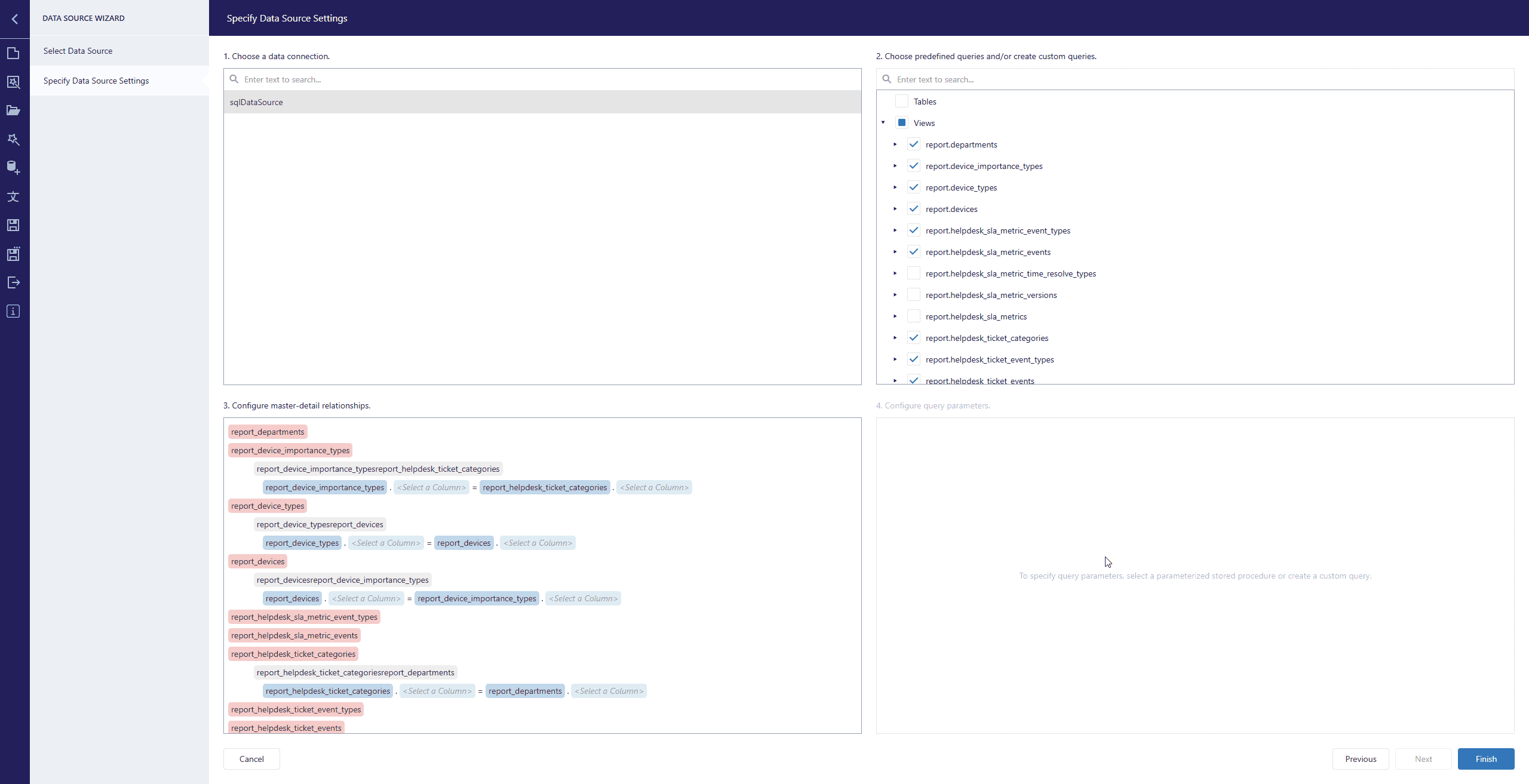Viewport: 1529px width, 784px height.
Task: Click the Localization icon
Action: [x=13, y=196]
